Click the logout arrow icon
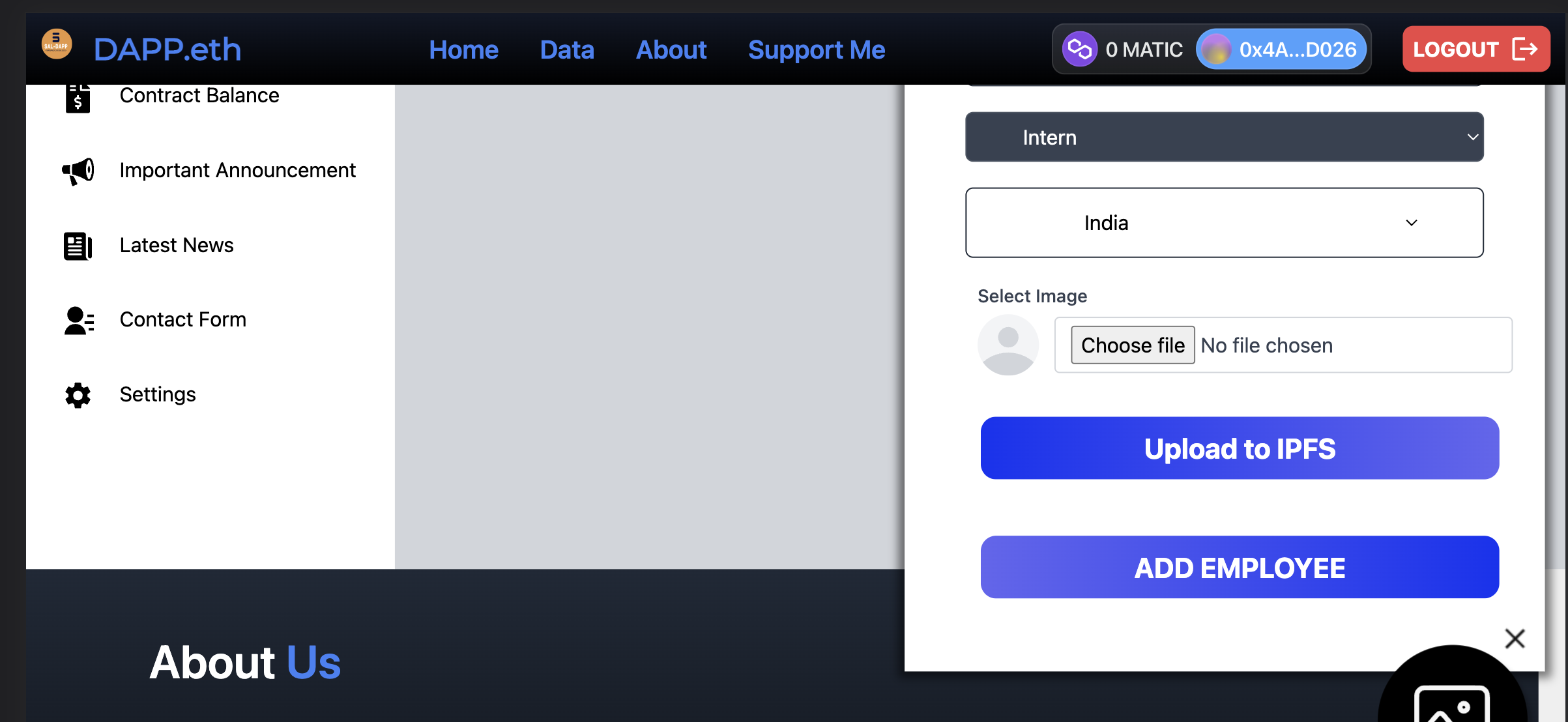This screenshot has height=722, width=1568. (1524, 48)
